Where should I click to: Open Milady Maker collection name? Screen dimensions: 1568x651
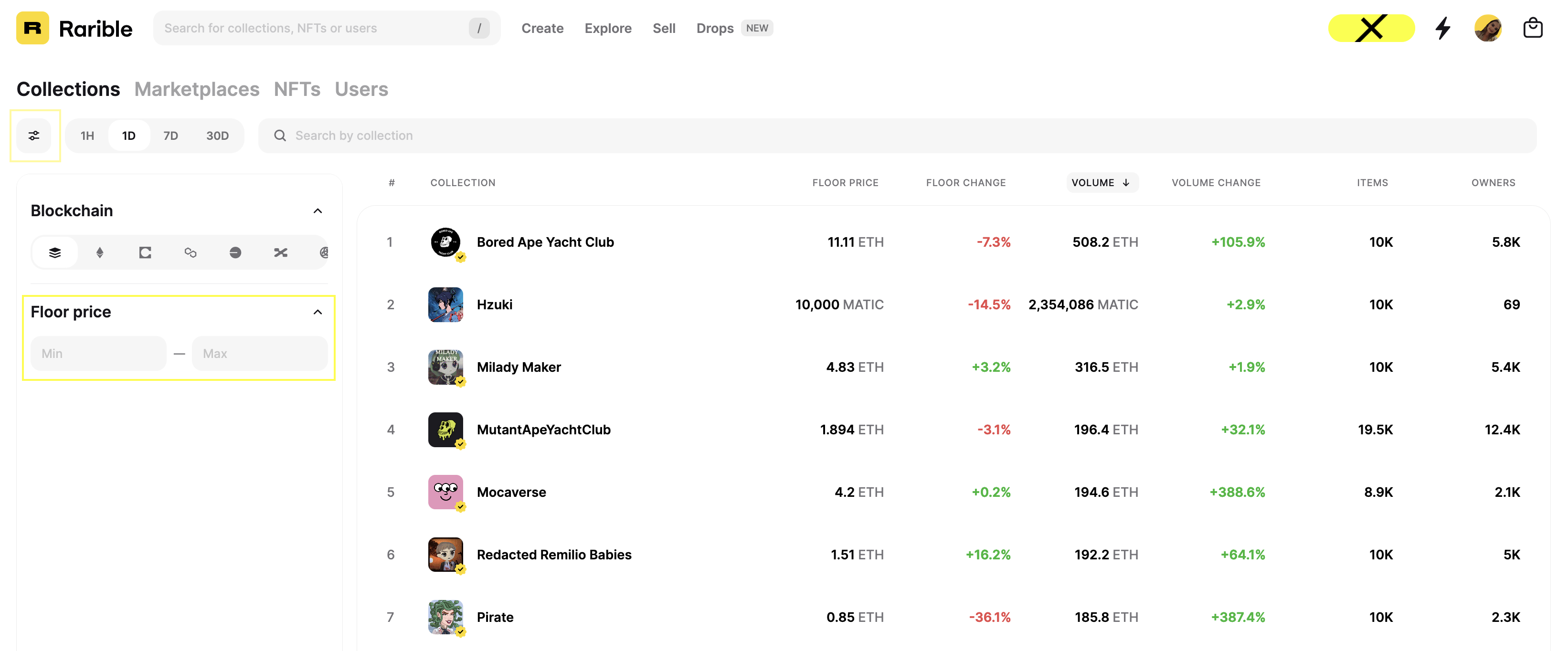click(x=519, y=367)
